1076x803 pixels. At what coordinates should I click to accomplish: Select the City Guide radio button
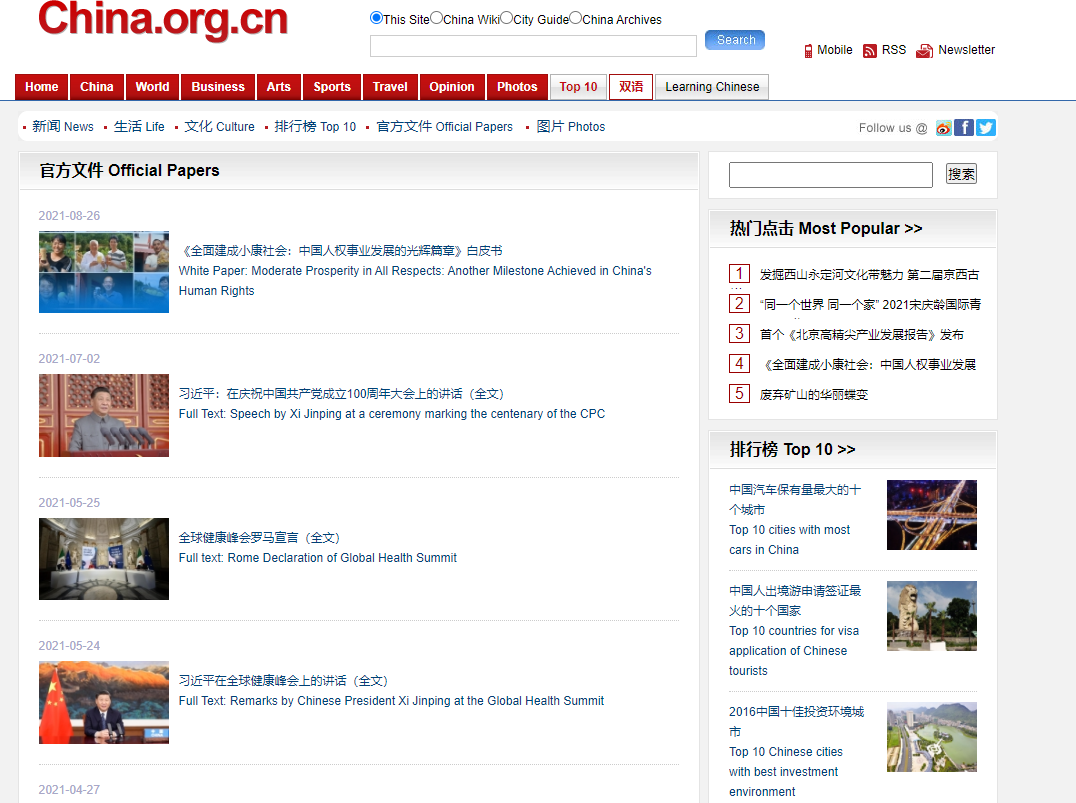point(506,18)
